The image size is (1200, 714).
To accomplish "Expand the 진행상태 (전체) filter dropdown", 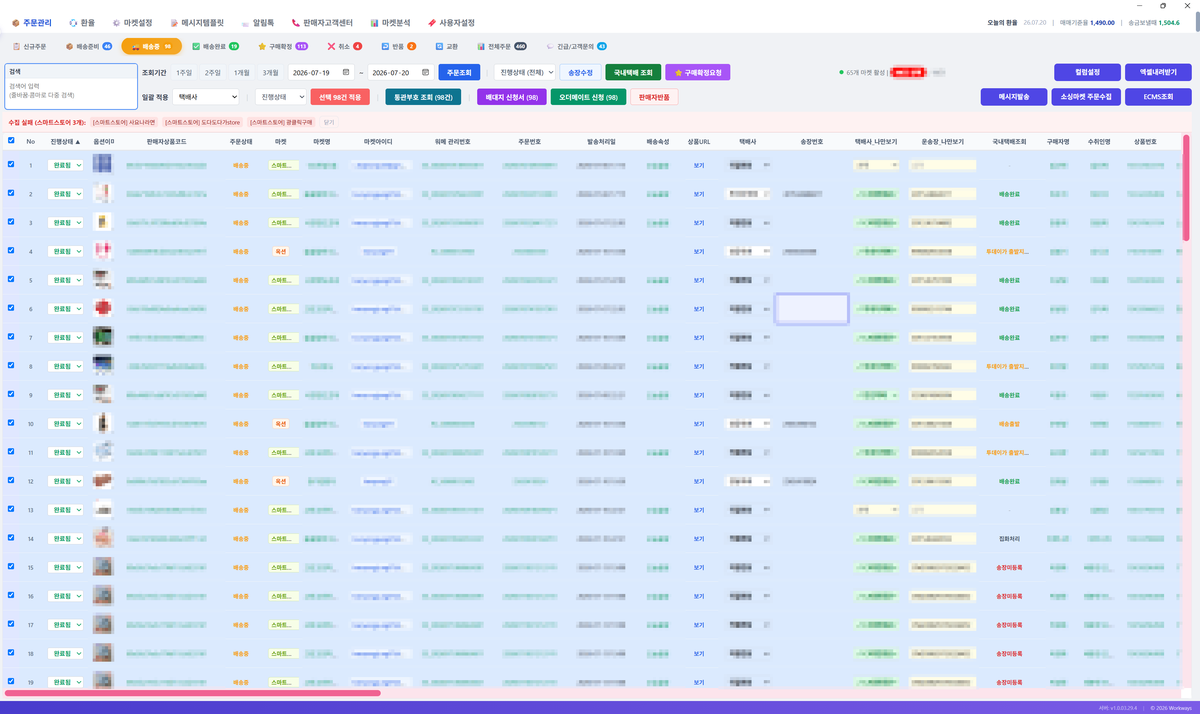I will [x=524, y=72].
